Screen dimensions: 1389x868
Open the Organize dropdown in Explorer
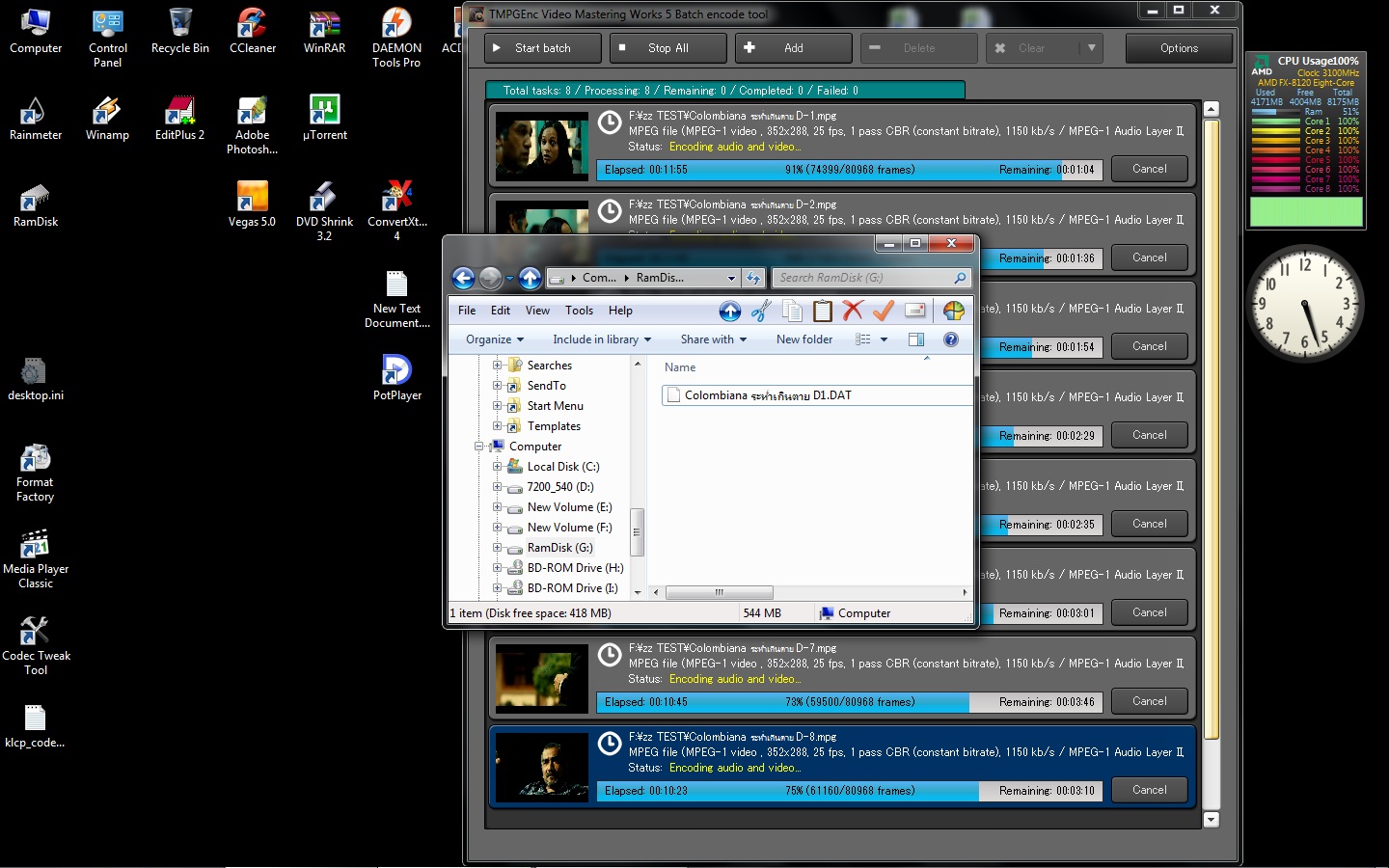pyautogui.click(x=495, y=339)
